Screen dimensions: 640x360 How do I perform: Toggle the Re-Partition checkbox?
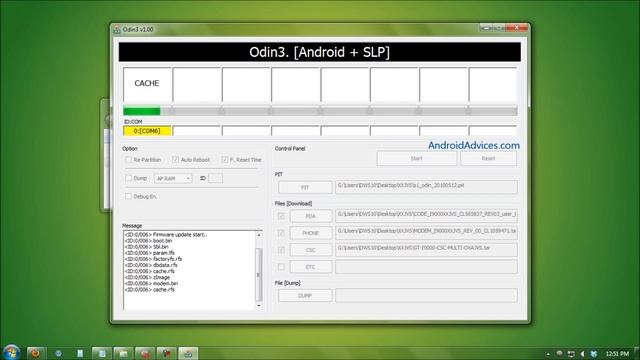[129, 160]
